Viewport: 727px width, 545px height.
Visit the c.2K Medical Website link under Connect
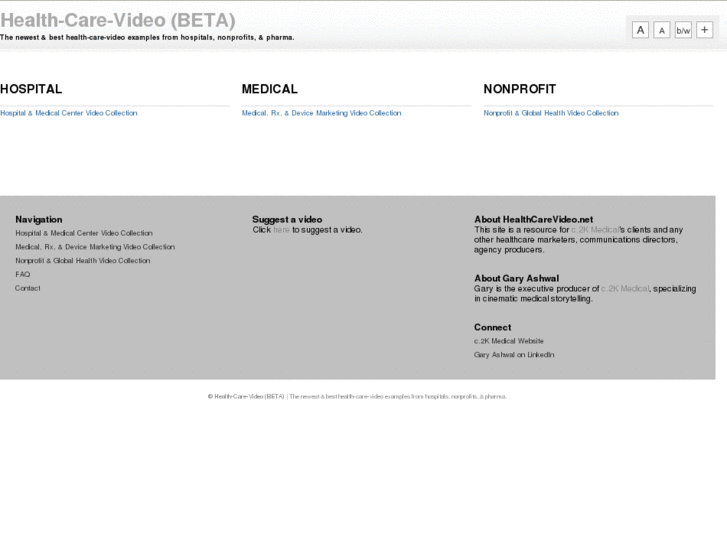[x=509, y=341]
